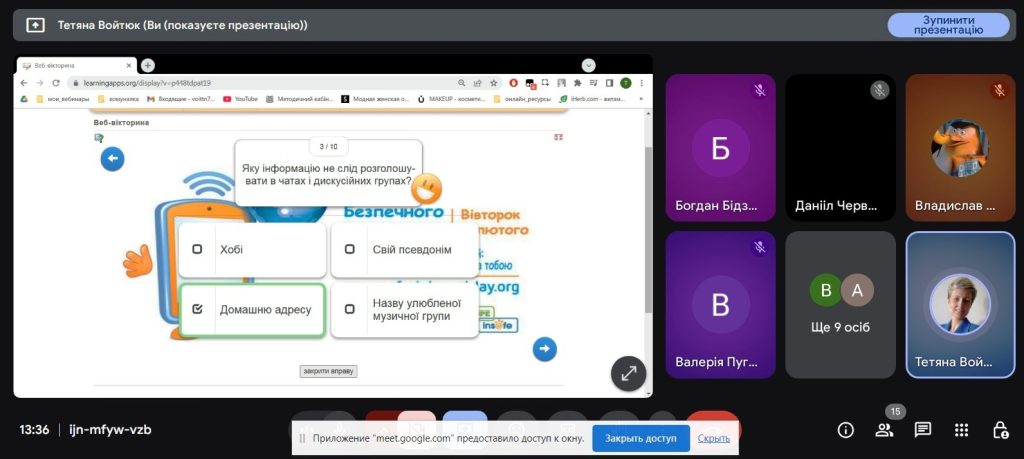The height and width of the screenshot is (459, 1024).
Task: Click the browser reload icon
Action: tap(56, 83)
